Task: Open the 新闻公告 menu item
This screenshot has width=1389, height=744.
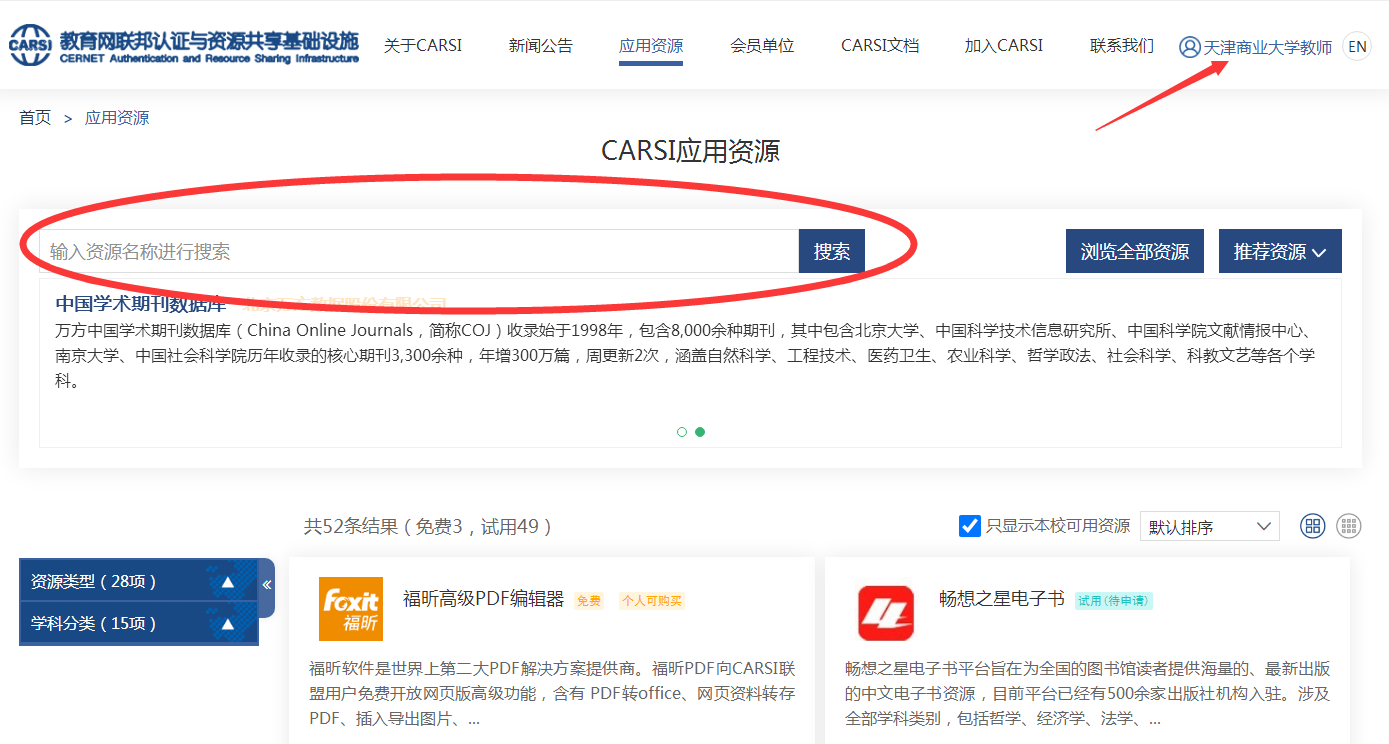Action: click(x=540, y=46)
